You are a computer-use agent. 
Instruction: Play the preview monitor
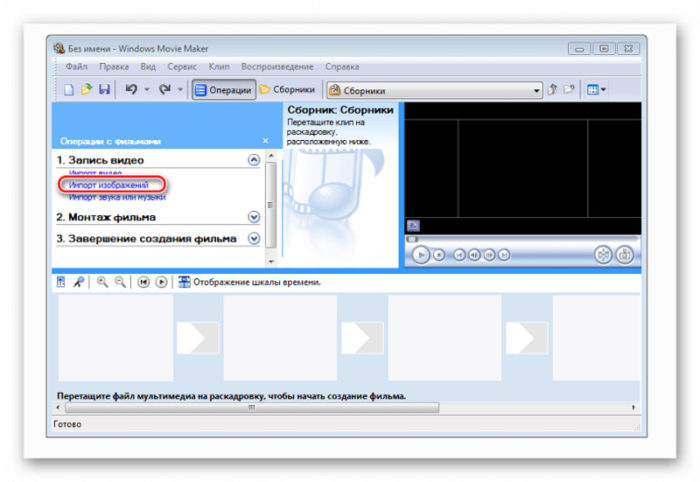[421, 255]
